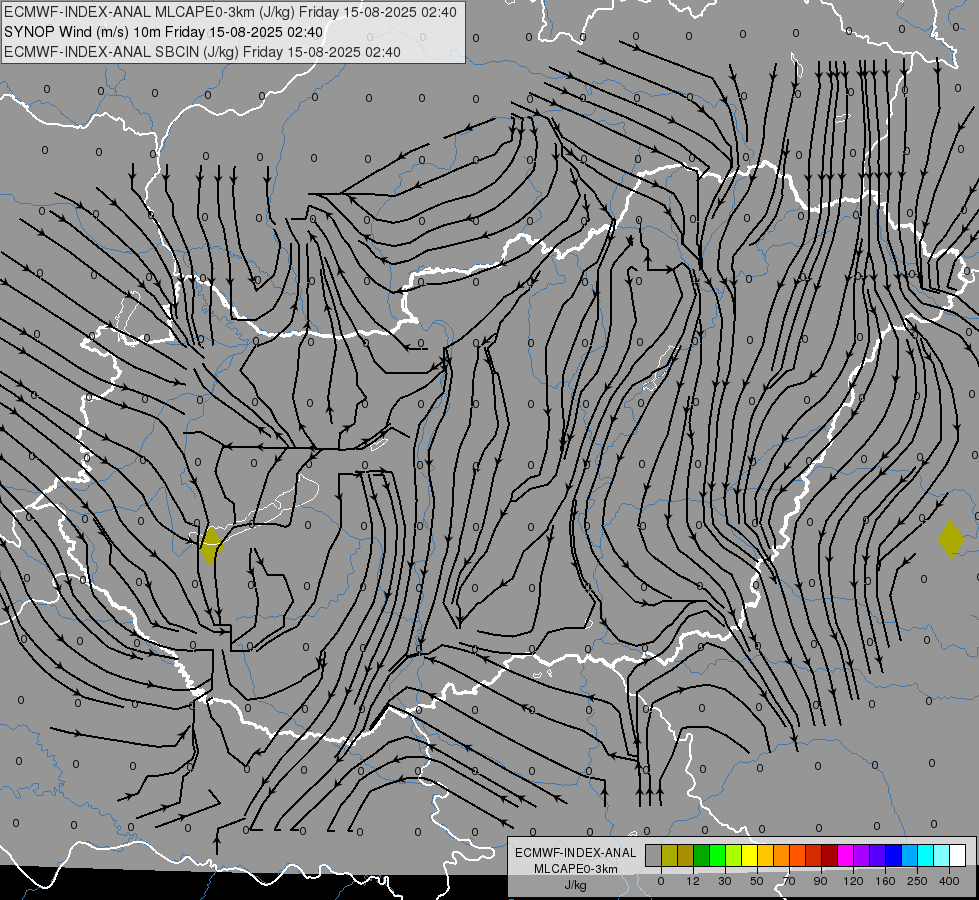The image size is (979, 900).
Task: Click the SYNOP Wind 10m title line
Action: tap(164, 32)
